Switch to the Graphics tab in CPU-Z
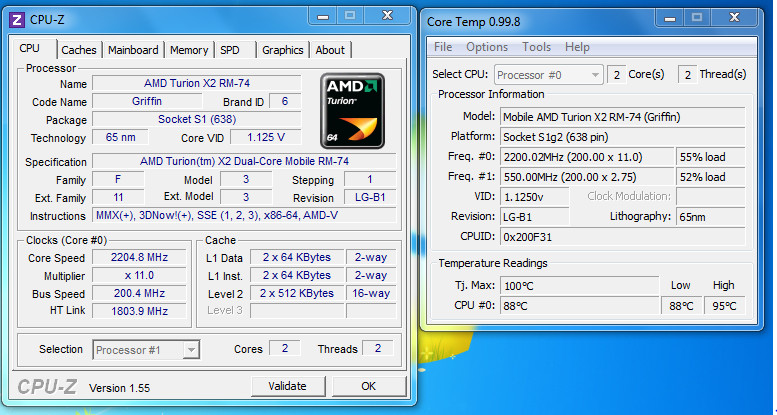 [282, 50]
